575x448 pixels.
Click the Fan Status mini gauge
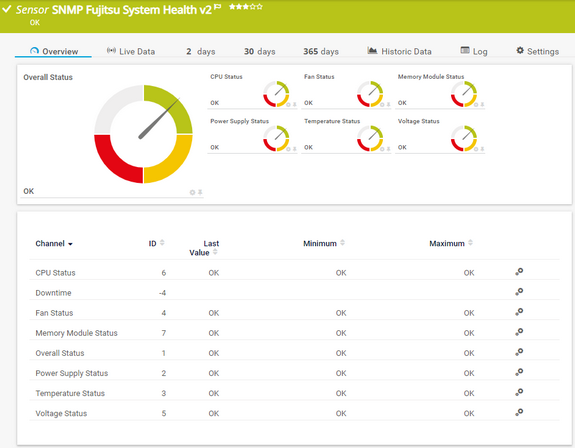370,94
